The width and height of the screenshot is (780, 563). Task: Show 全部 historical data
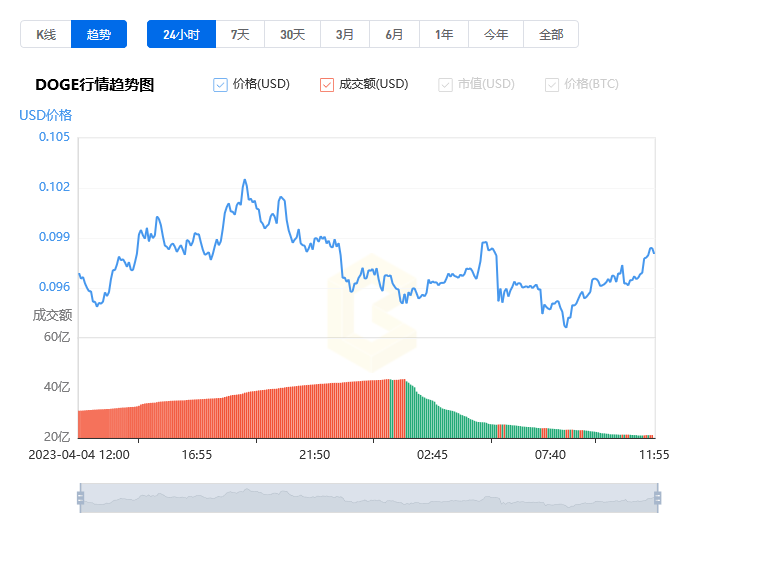551,34
